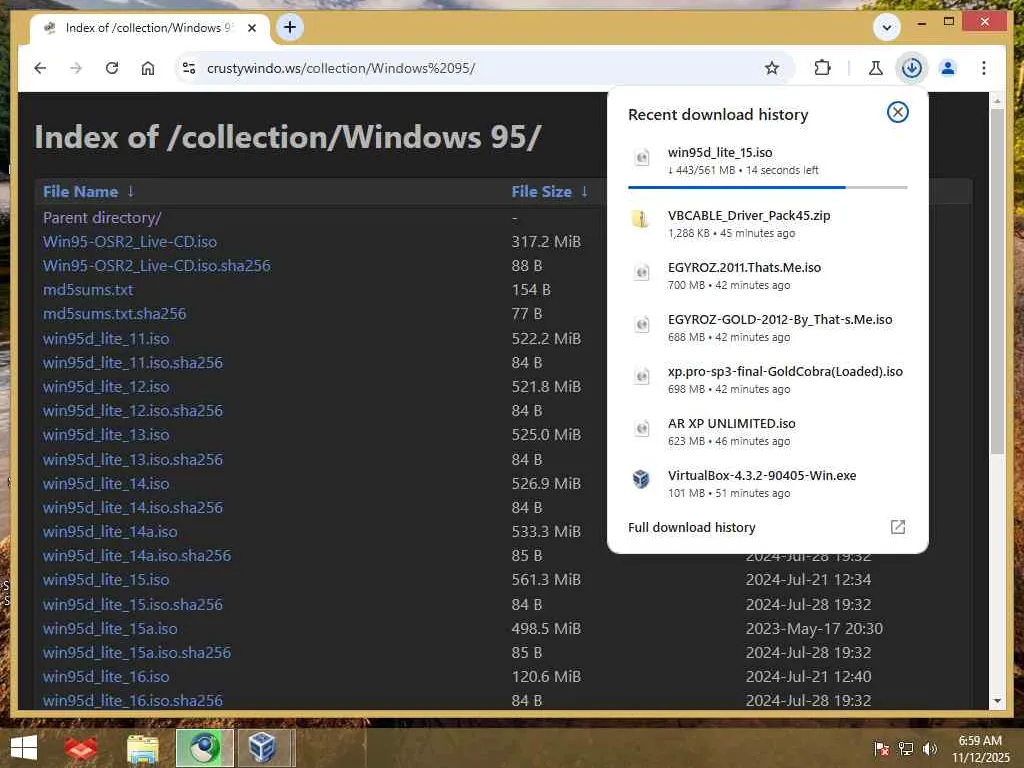Image resolution: width=1024 pixels, height=768 pixels.
Task: Toggle the Downloads toolbar button
Action: (x=912, y=68)
